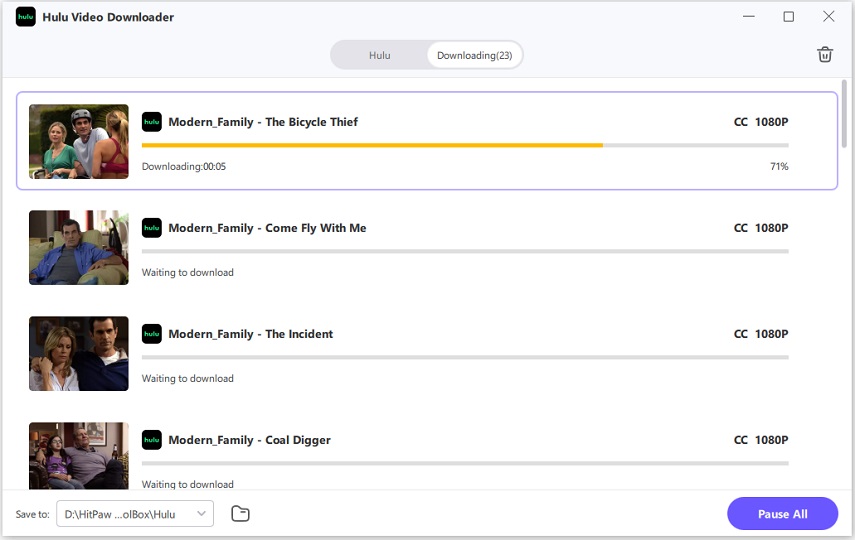Click CC 1080P label for The Bicycle Thief
This screenshot has height=540, width=855.
[761, 122]
